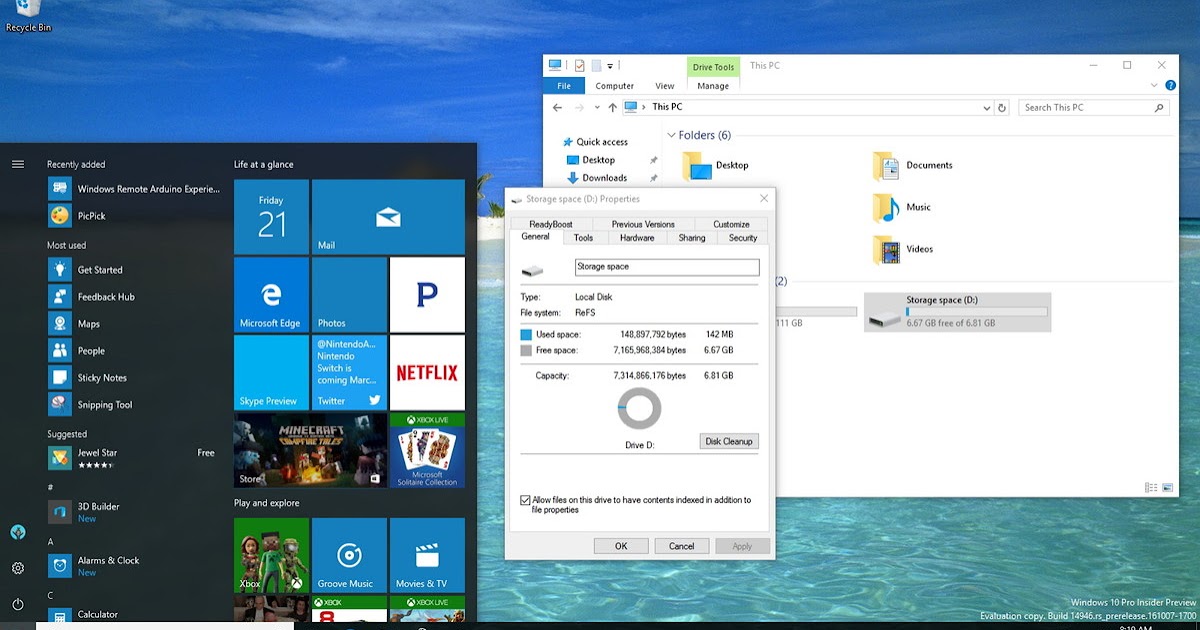The image size is (1200, 630).
Task: Open Manage tab under Drive Tools
Action: point(713,86)
